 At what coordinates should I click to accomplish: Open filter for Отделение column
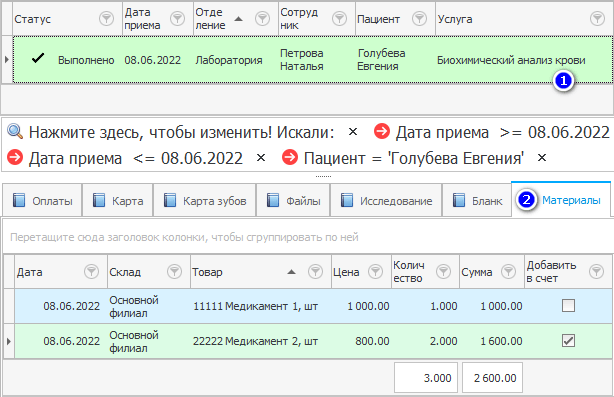[262, 18]
